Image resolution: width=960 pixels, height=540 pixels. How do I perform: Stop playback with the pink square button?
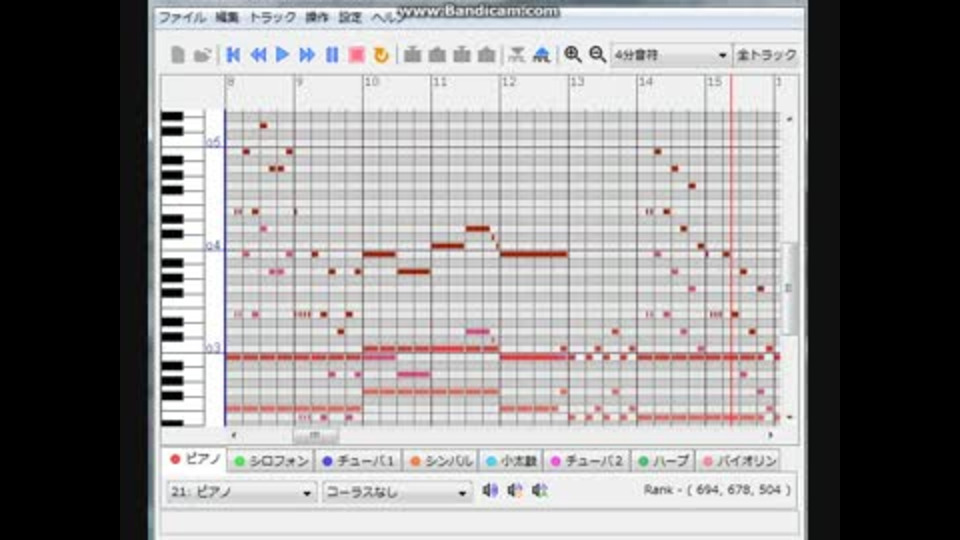pyautogui.click(x=356, y=55)
